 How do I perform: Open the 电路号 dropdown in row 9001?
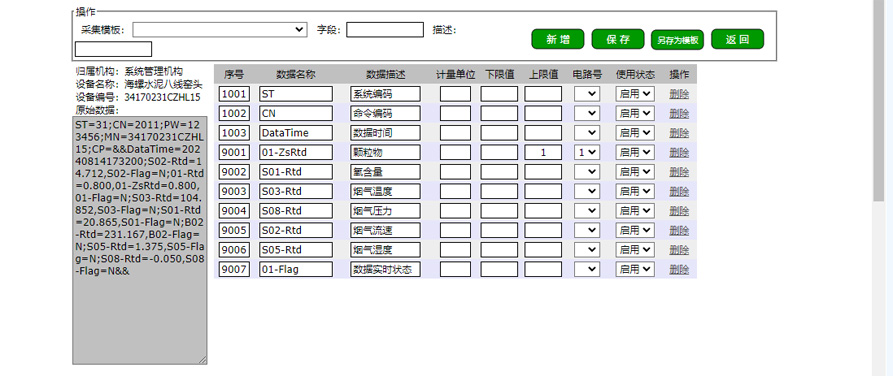[587, 152]
